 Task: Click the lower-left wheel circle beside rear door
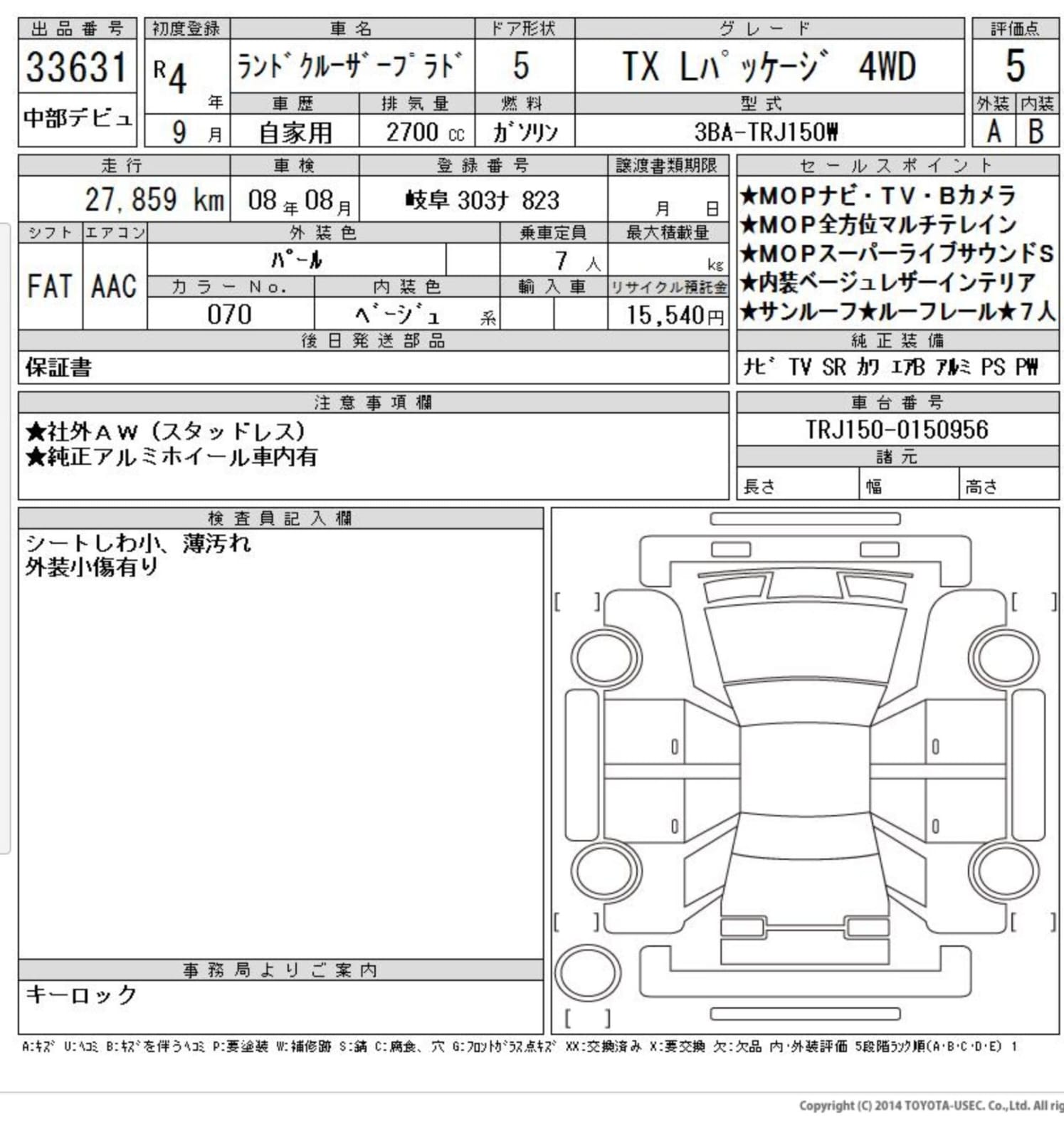[604, 870]
